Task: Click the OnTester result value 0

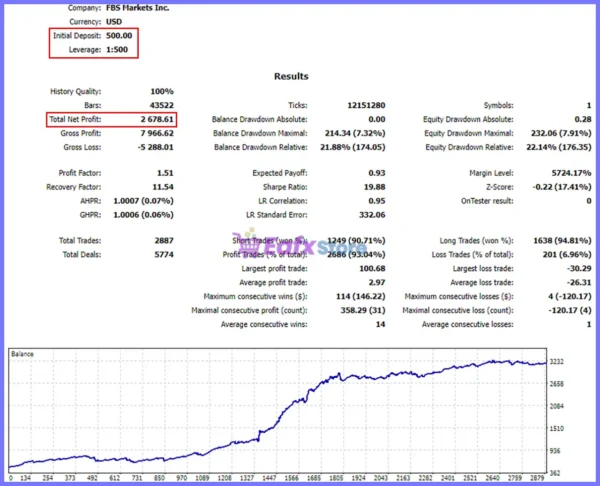Action: [589, 201]
